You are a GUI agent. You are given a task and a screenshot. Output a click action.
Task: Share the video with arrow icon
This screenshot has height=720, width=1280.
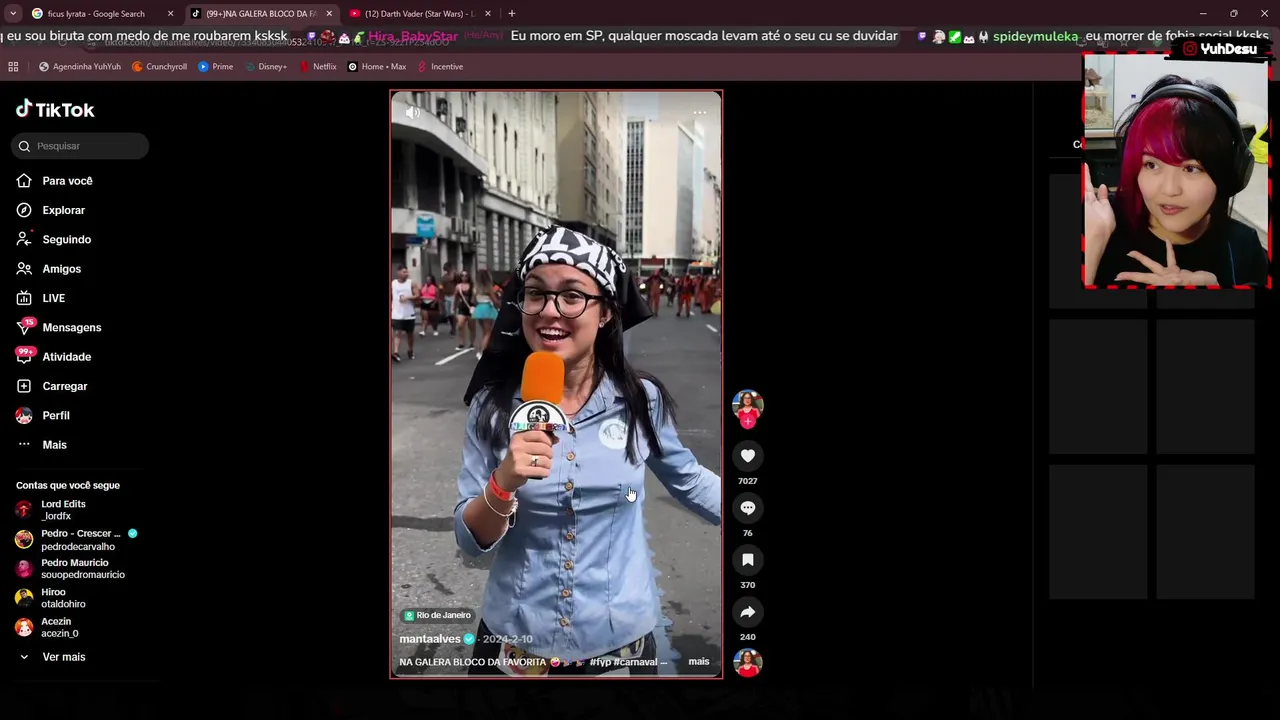point(748,612)
